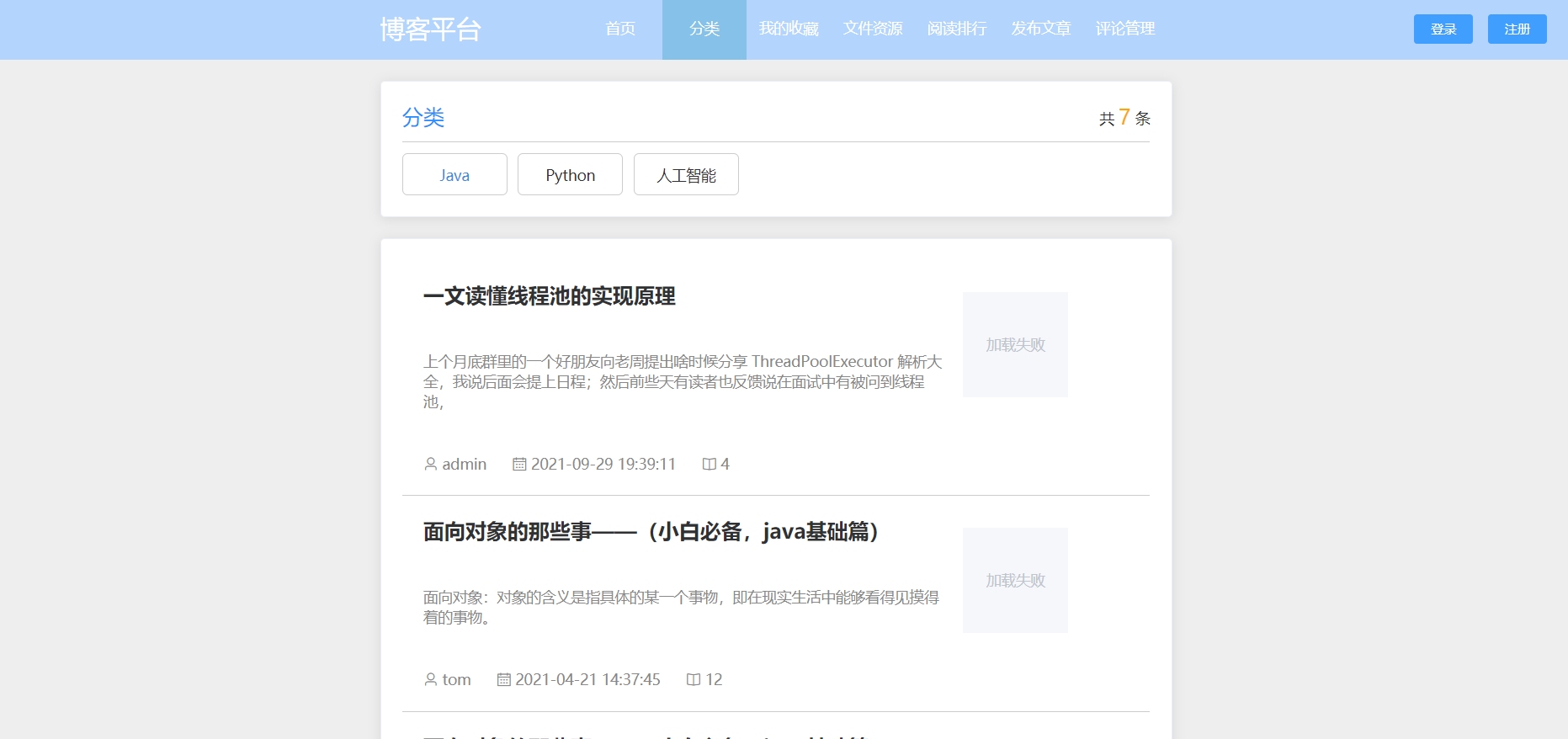Open the 发布文章 menu item
The width and height of the screenshot is (1568, 739).
tap(1041, 29)
